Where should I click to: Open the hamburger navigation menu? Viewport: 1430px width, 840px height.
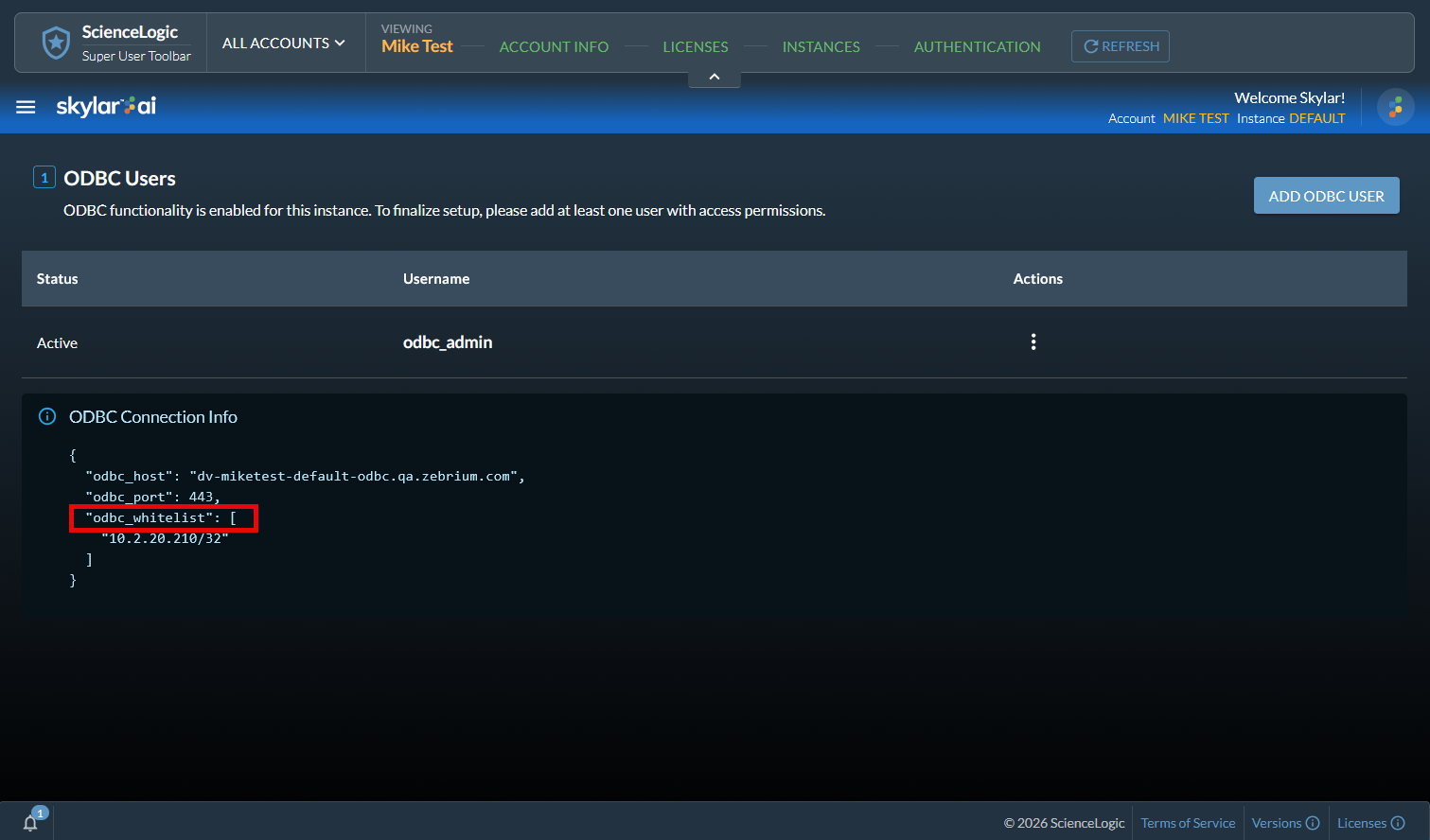pos(26,107)
